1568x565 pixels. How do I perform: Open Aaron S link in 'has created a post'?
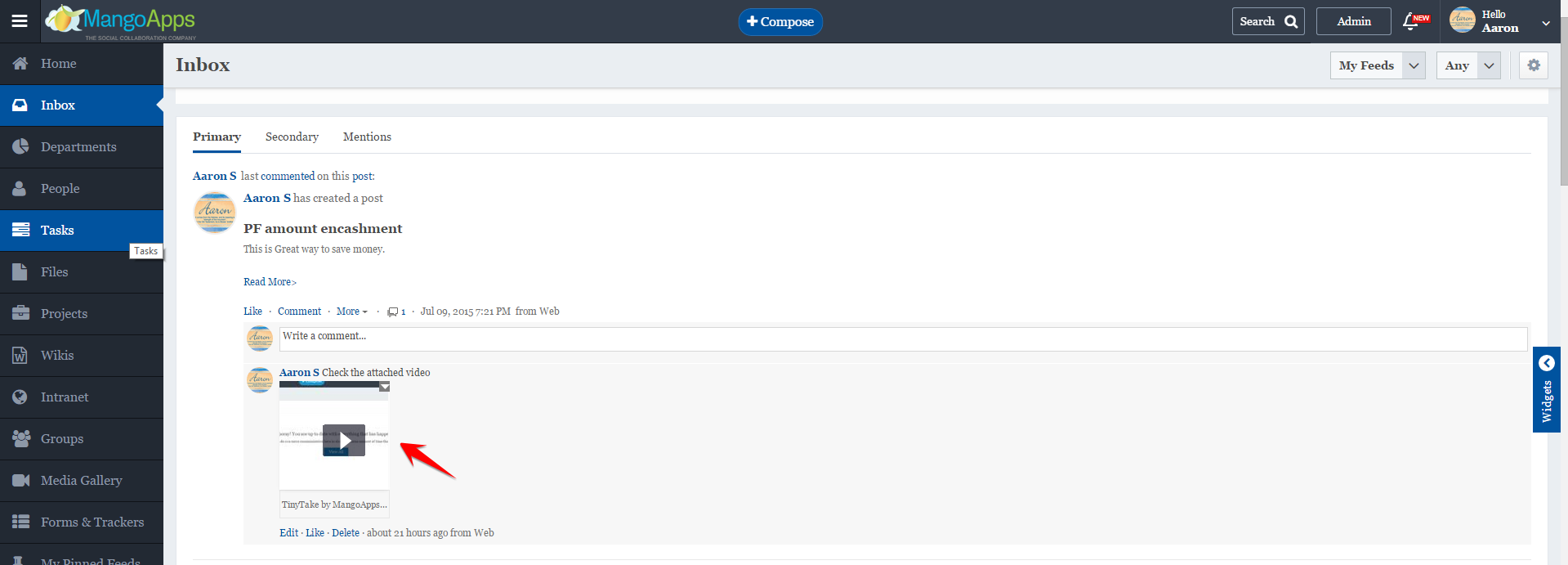pyautogui.click(x=267, y=199)
